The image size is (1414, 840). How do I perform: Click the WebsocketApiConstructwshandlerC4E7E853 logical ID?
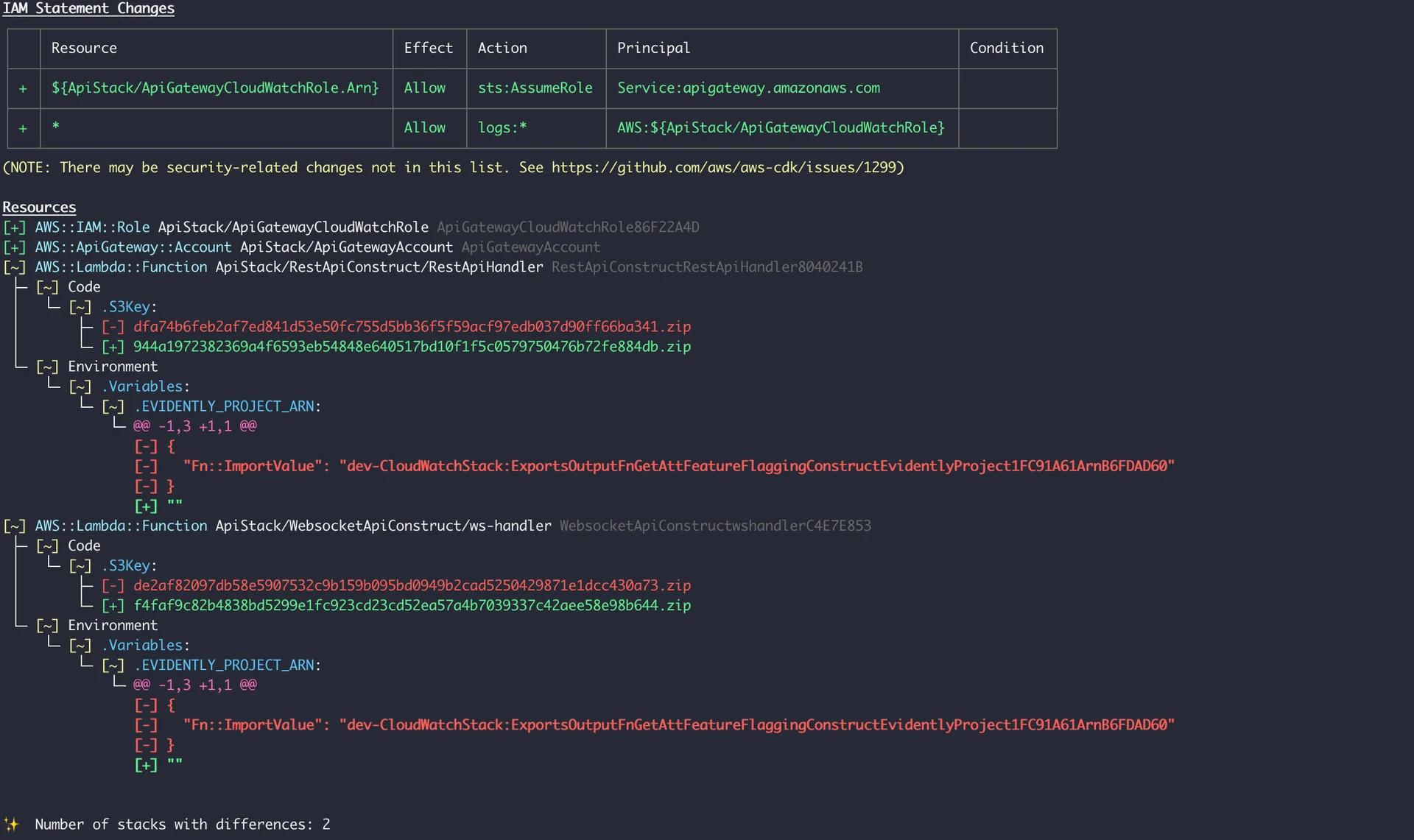tap(715, 526)
